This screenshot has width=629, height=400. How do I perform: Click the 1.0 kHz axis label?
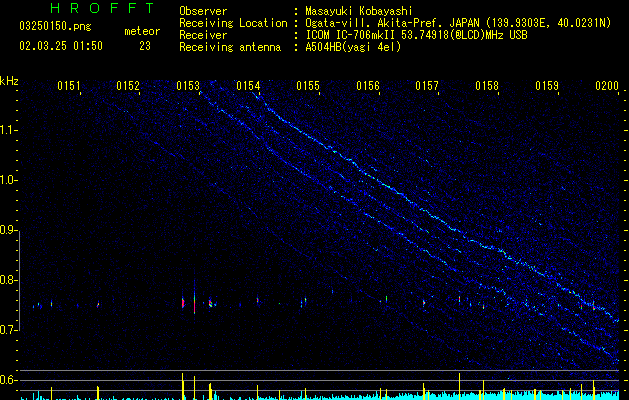9,180
